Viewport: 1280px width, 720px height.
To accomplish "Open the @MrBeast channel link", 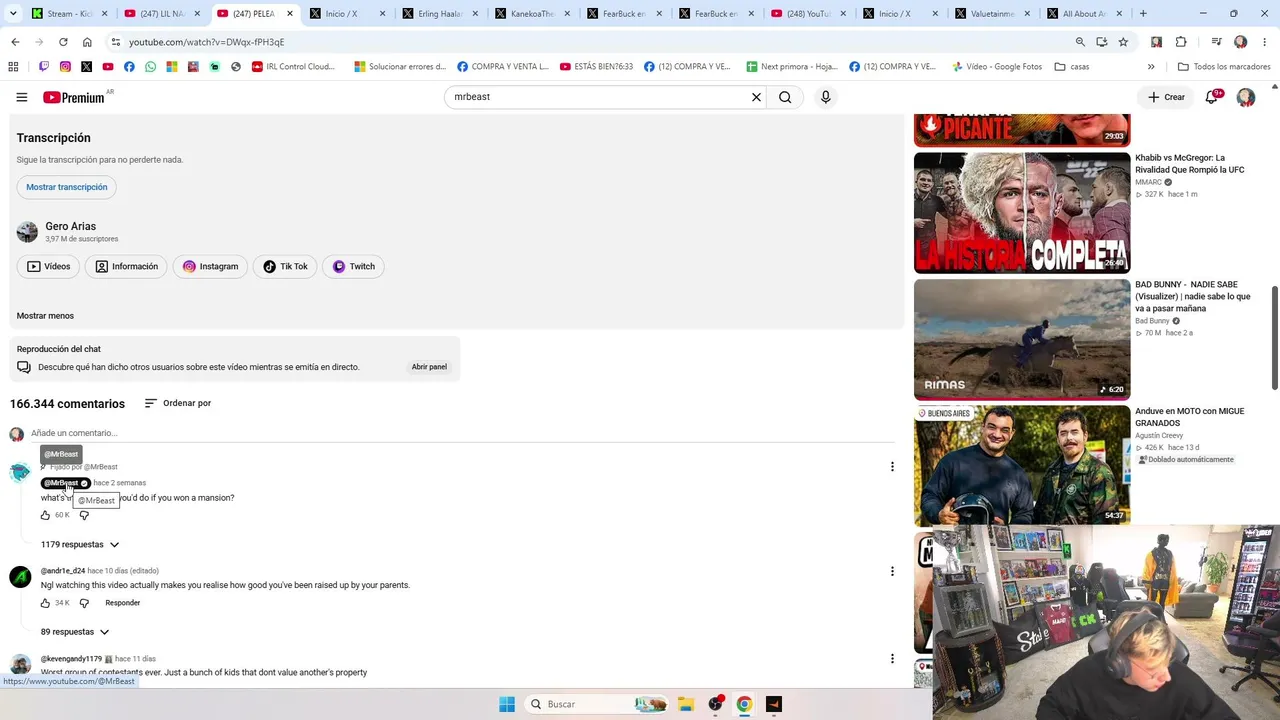I will coord(66,483).
